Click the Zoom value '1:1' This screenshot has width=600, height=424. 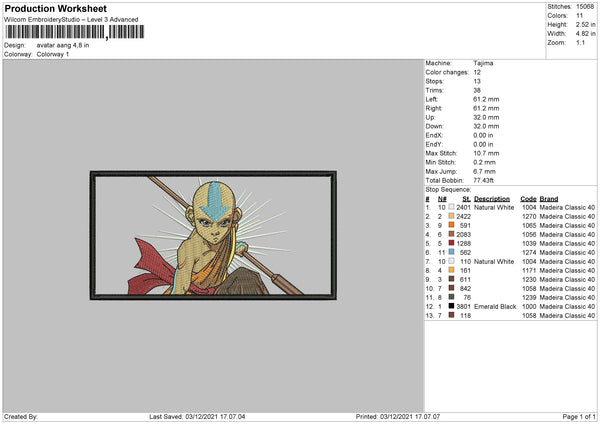580,43
